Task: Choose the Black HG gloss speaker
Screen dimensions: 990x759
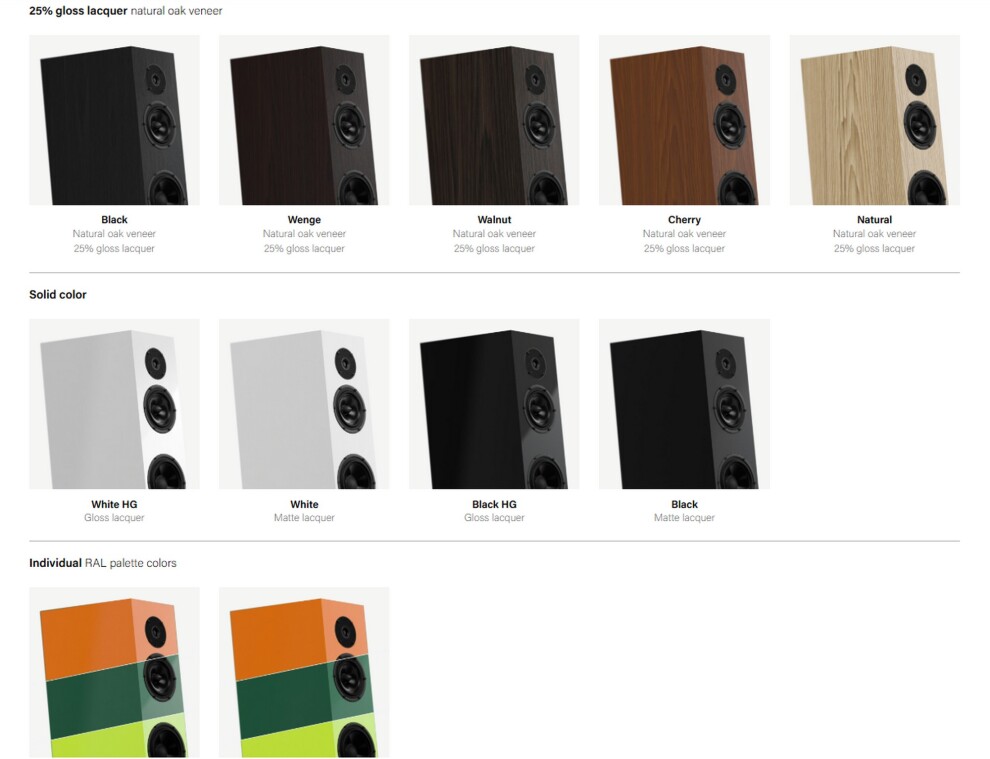Action: click(x=494, y=404)
